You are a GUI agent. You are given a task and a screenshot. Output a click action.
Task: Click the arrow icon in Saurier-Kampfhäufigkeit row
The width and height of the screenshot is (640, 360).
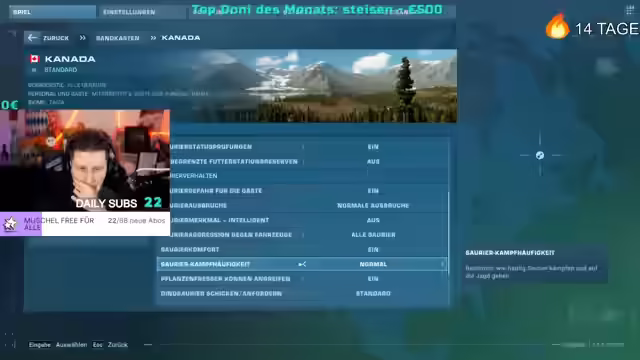[302, 264]
